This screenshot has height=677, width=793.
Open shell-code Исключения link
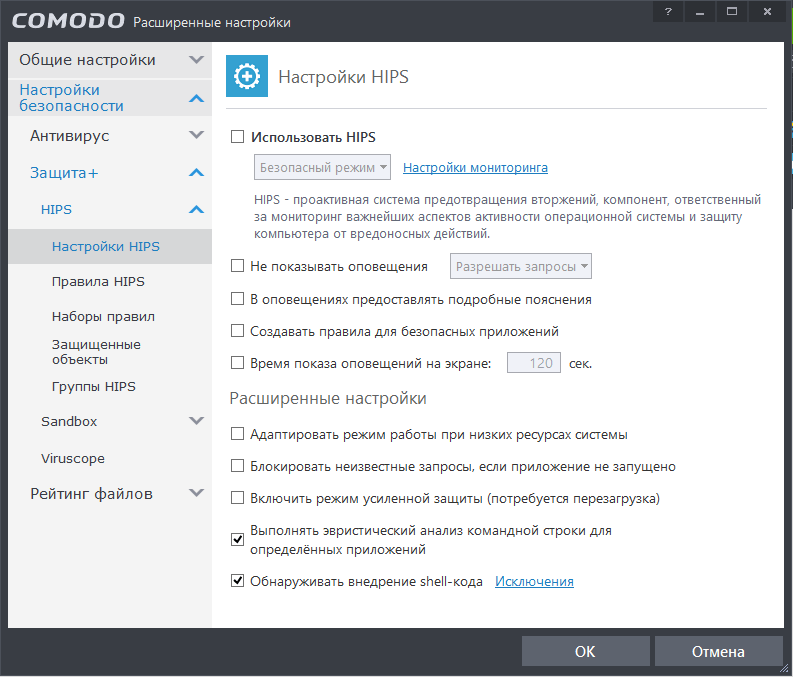tap(534, 581)
